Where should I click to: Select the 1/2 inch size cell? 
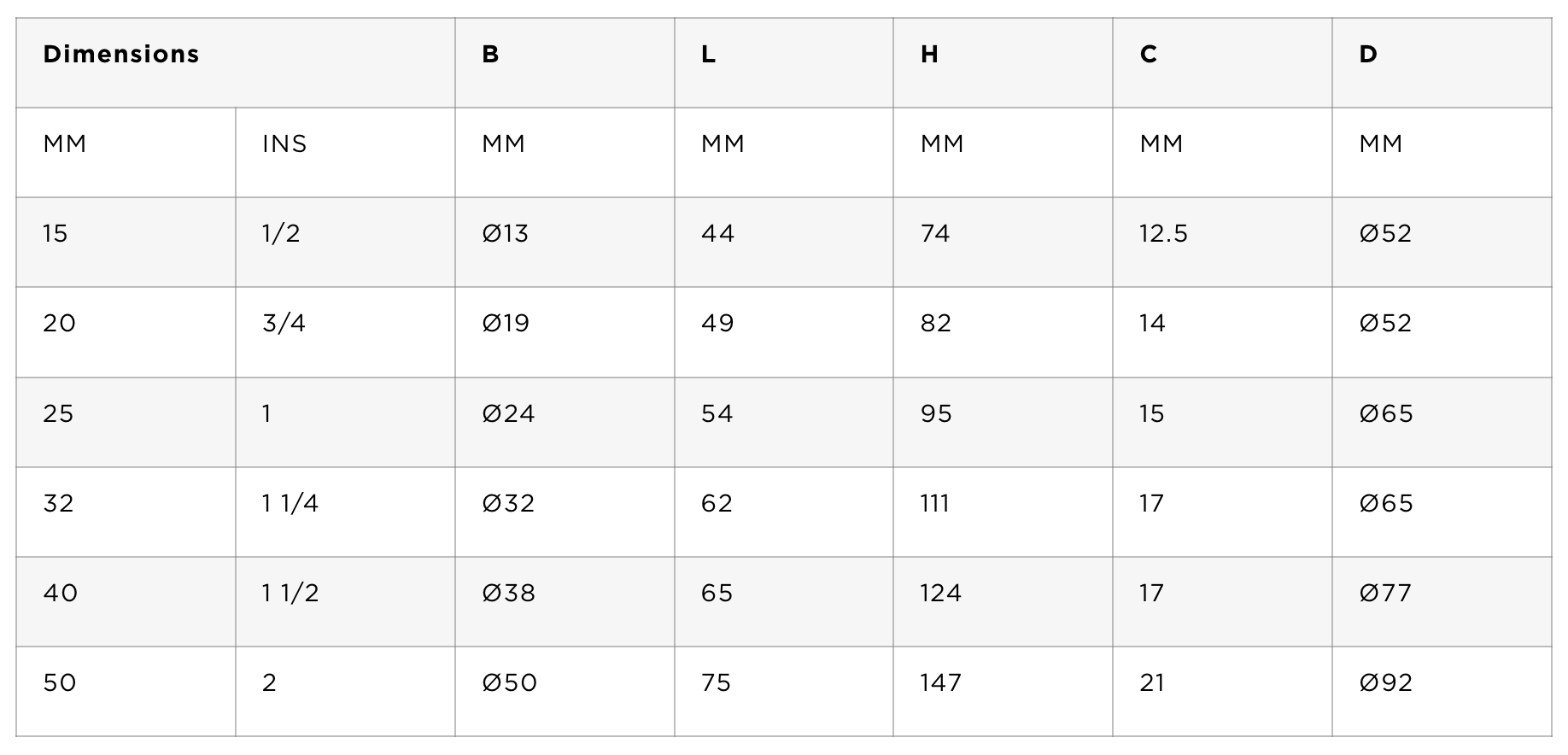345,243
